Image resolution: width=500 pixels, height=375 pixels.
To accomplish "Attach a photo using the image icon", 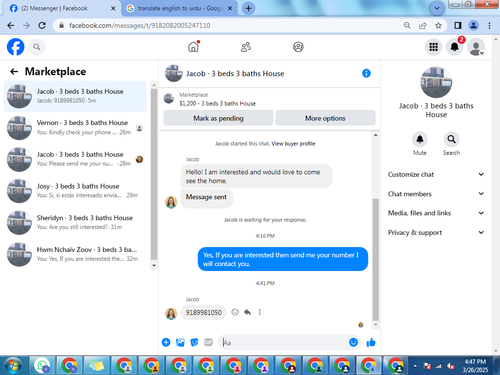I will (180, 342).
